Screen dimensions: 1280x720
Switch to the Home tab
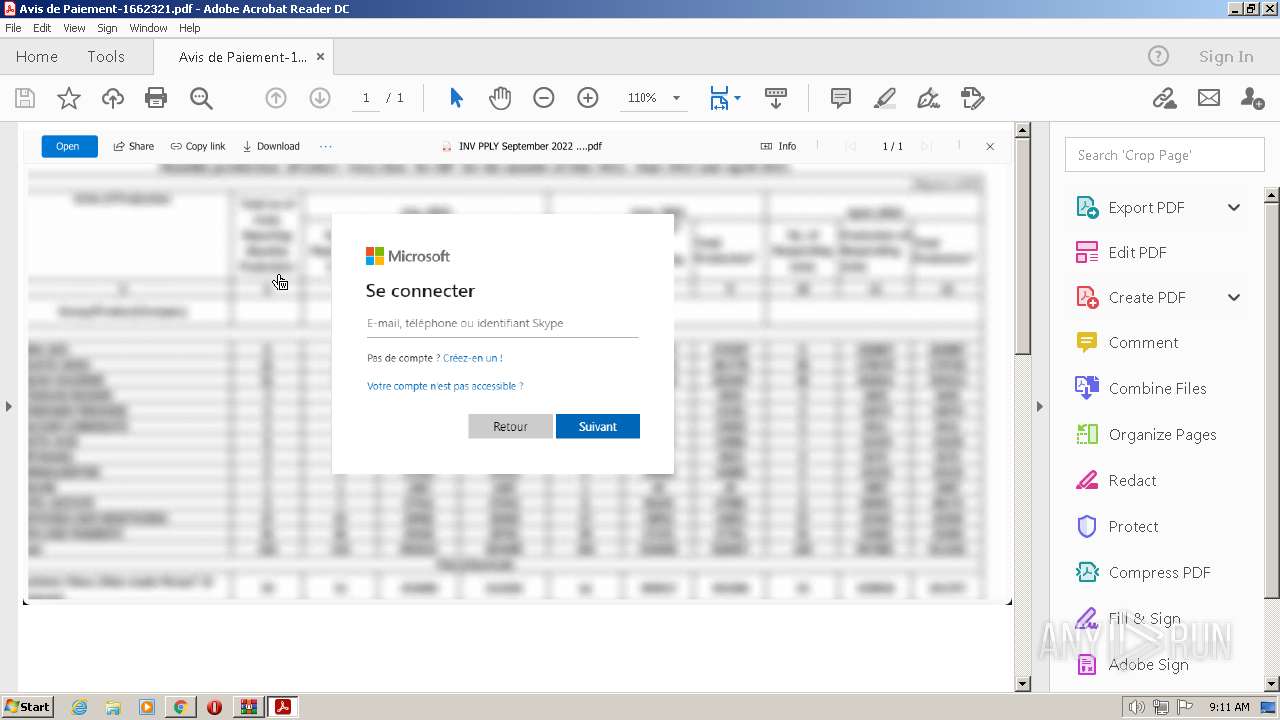pyautogui.click(x=37, y=56)
